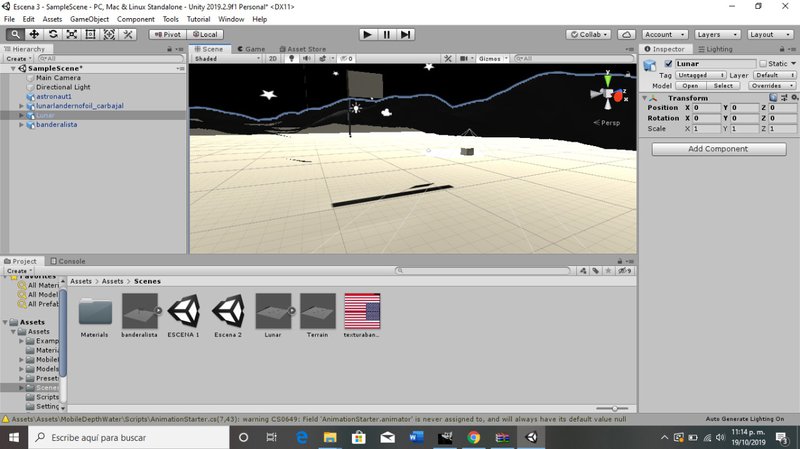Toggle 2D view mode in Scene
Screen dimensions: 800x449
272,59
